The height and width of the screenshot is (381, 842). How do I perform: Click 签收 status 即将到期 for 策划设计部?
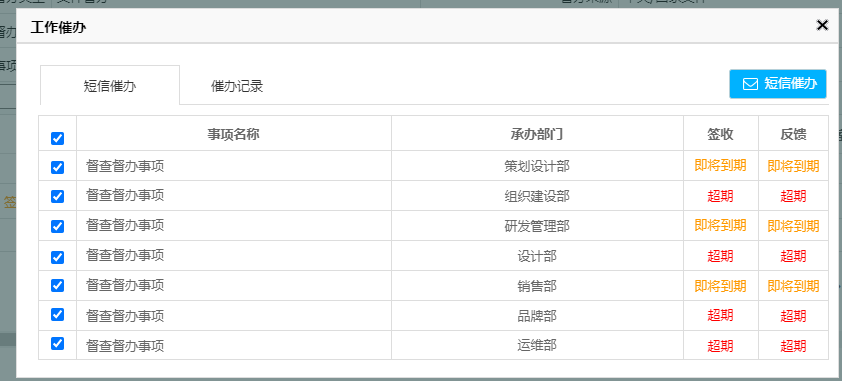click(x=721, y=165)
